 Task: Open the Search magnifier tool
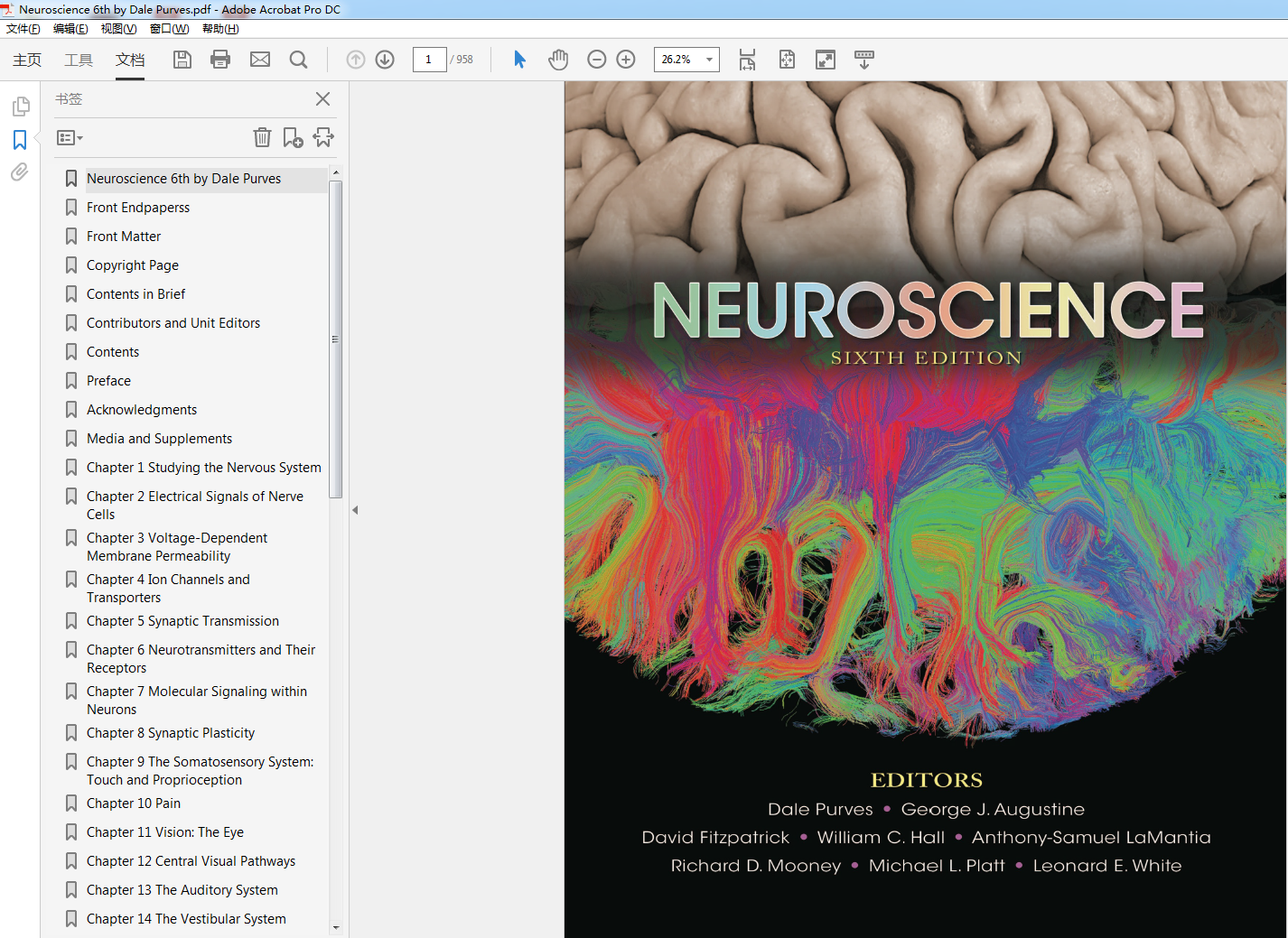pyautogui.click(x=298, y=60)
